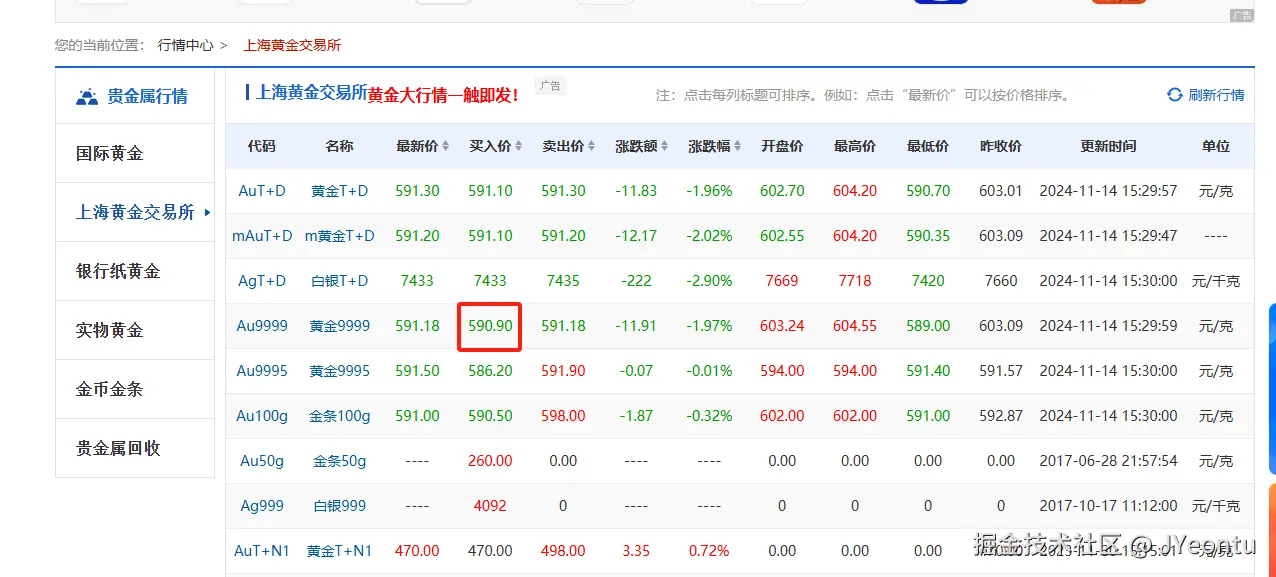1276x577 pixels.
Task: Sort the table by the 卖出价 column
Action: pos(570,146)
